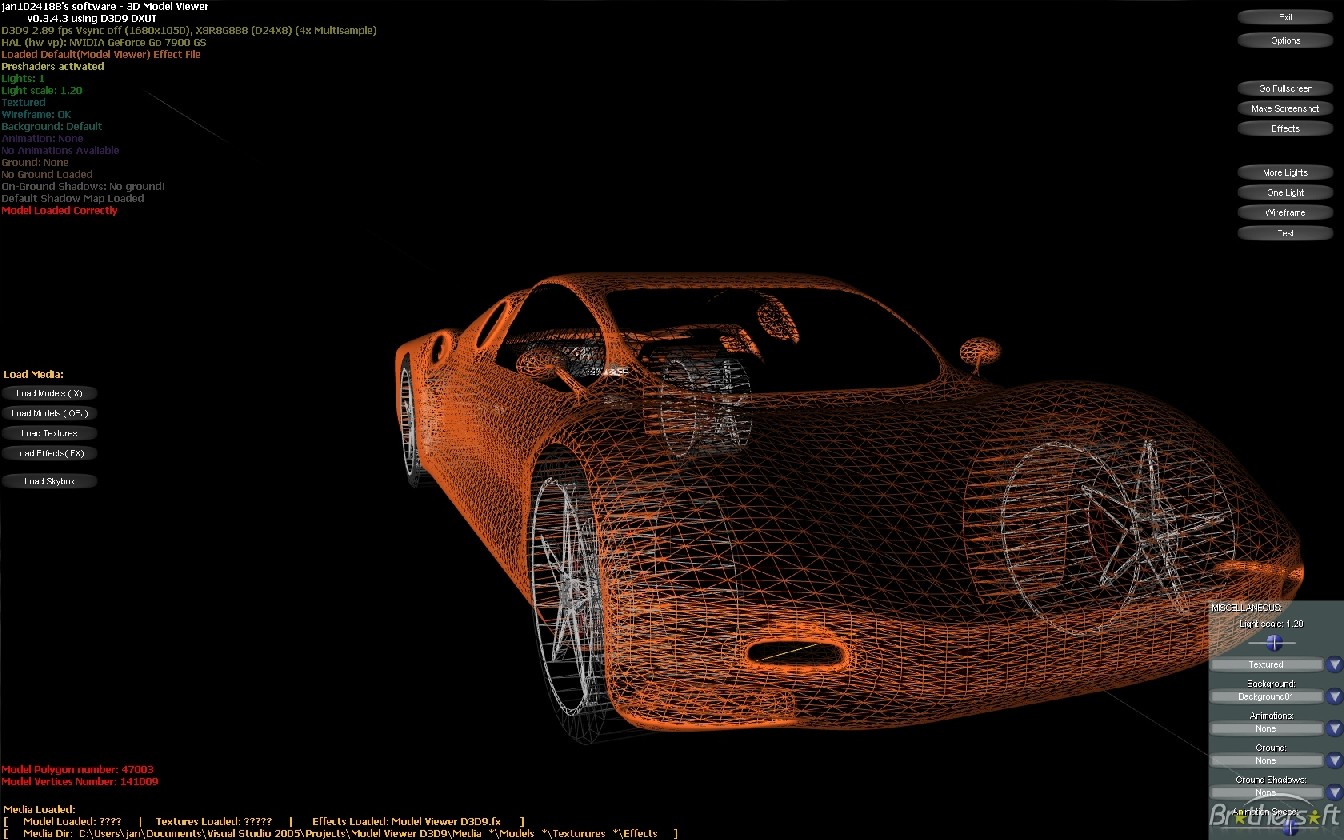This screenshot has width=1344, height=840.
Task: Open the Effects panel
Action: (x=1284, y=128)
